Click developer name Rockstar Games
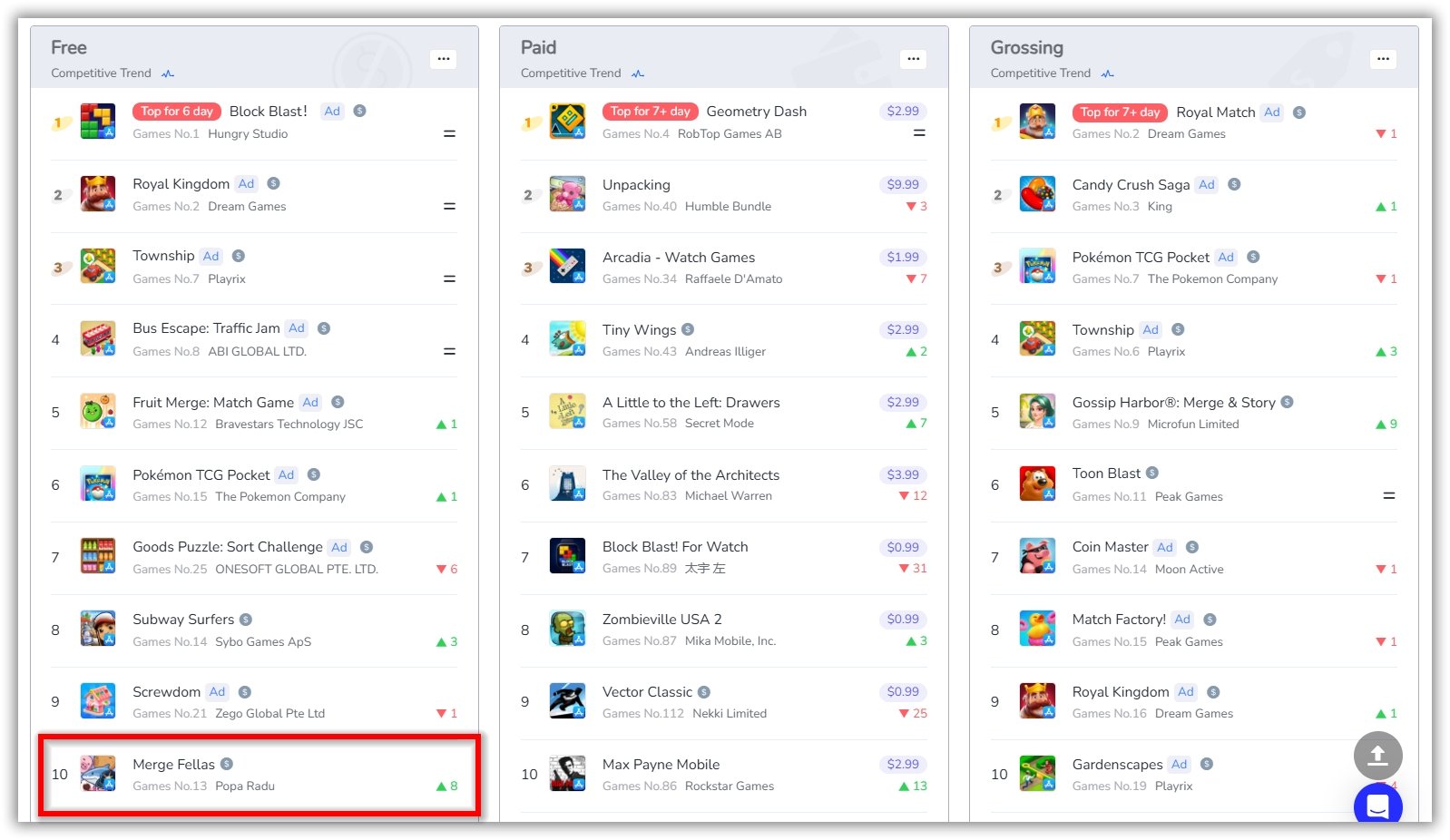 click(x=730, y=786)
